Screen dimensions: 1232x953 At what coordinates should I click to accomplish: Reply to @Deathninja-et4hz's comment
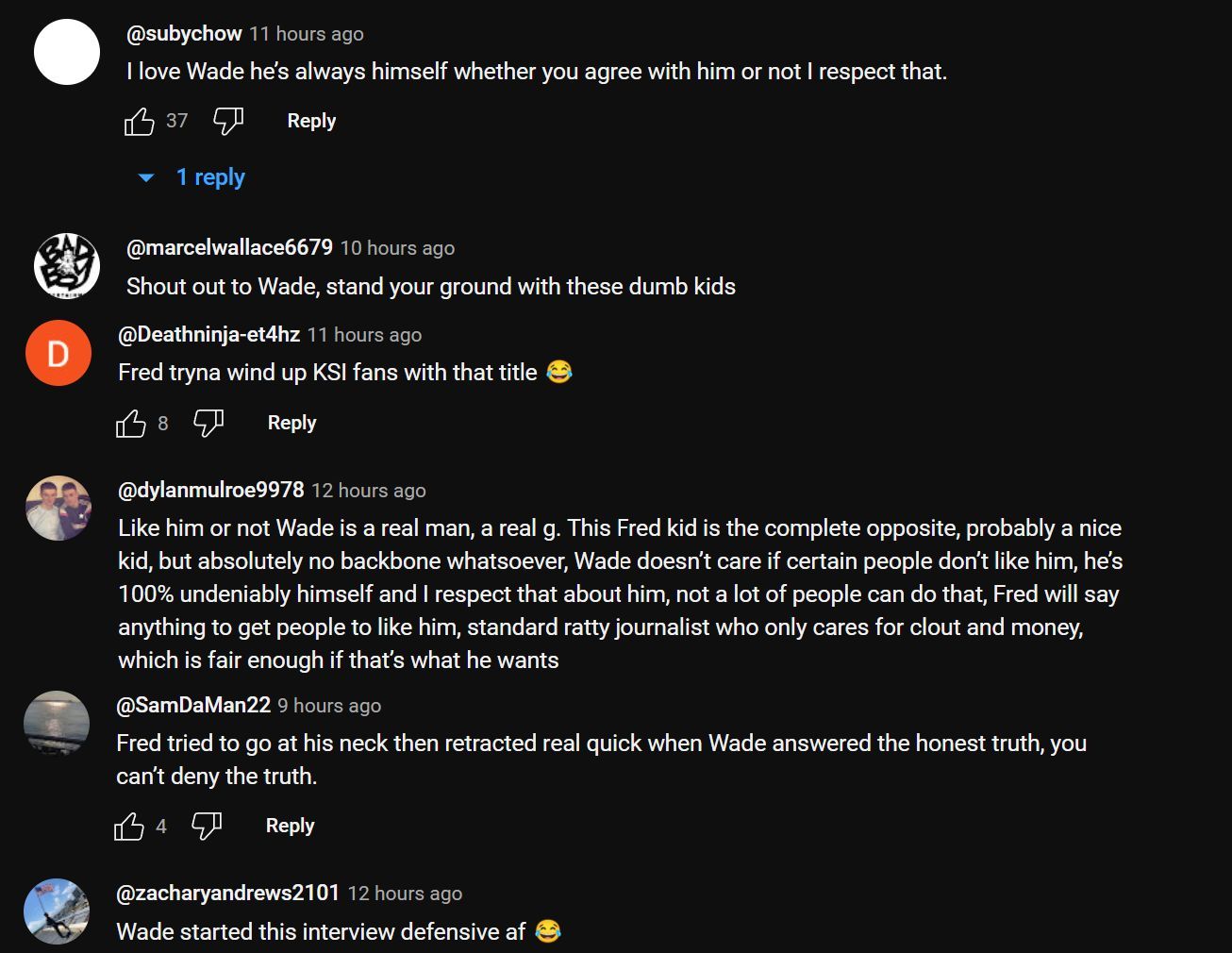tap(291, 423)
